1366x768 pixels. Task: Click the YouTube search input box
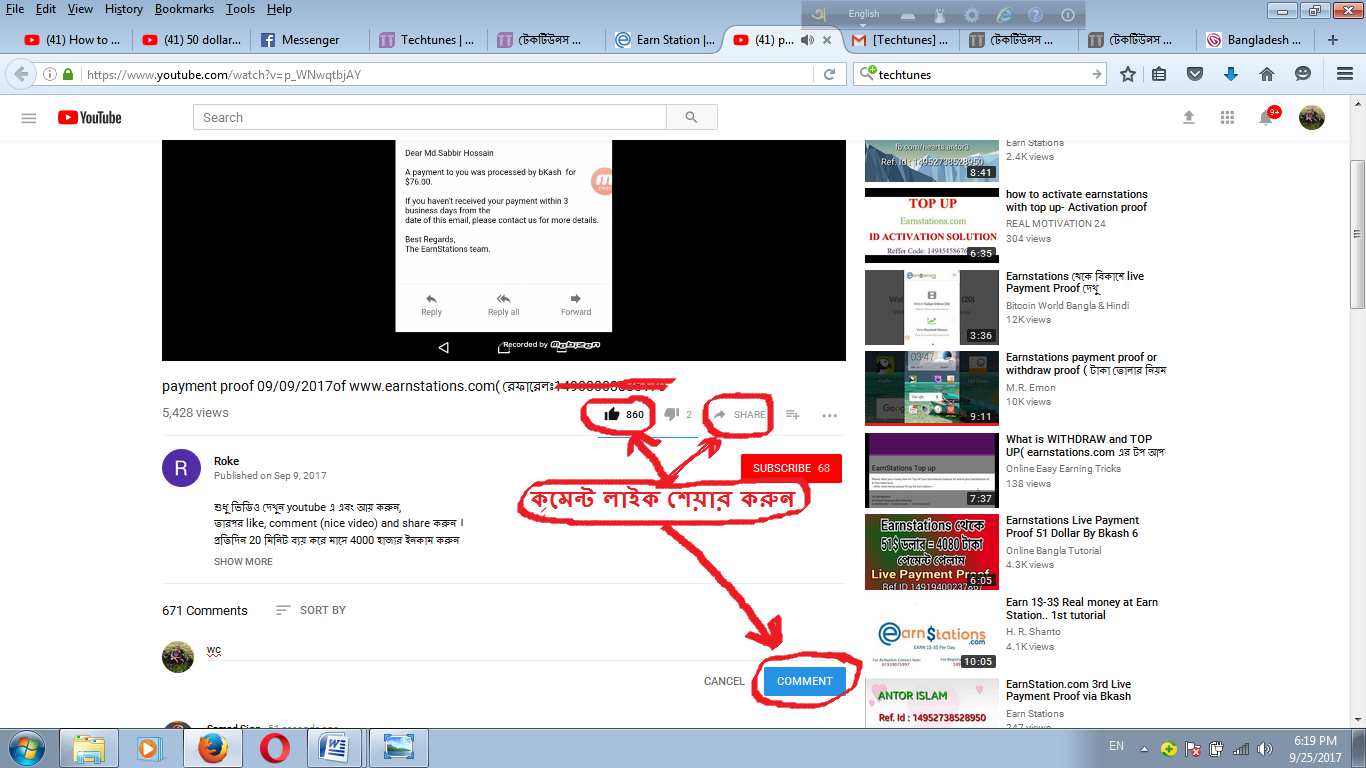tap(430, 118)
